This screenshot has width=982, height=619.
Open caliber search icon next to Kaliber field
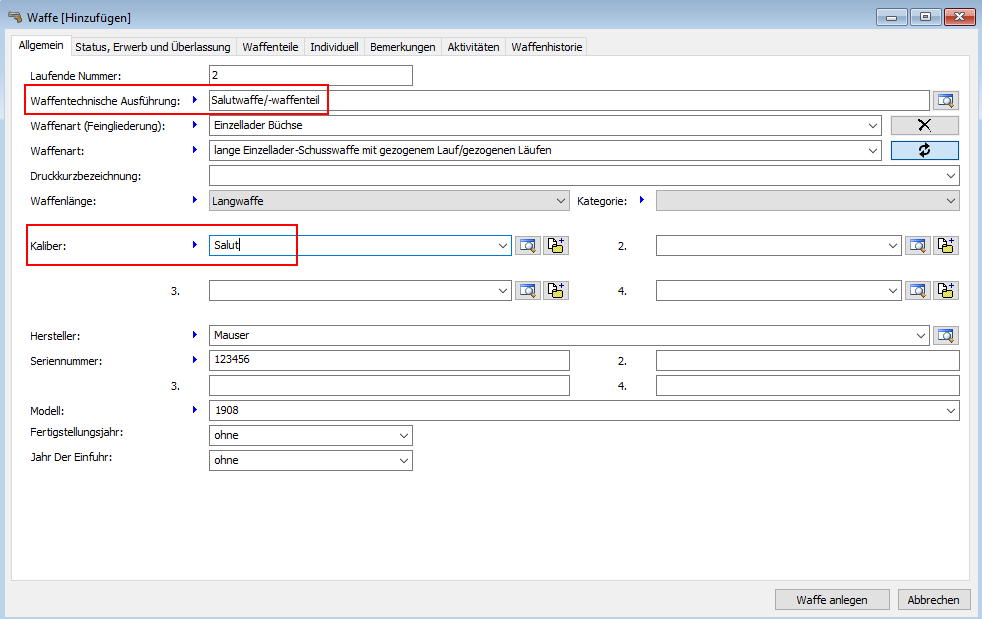528,246
